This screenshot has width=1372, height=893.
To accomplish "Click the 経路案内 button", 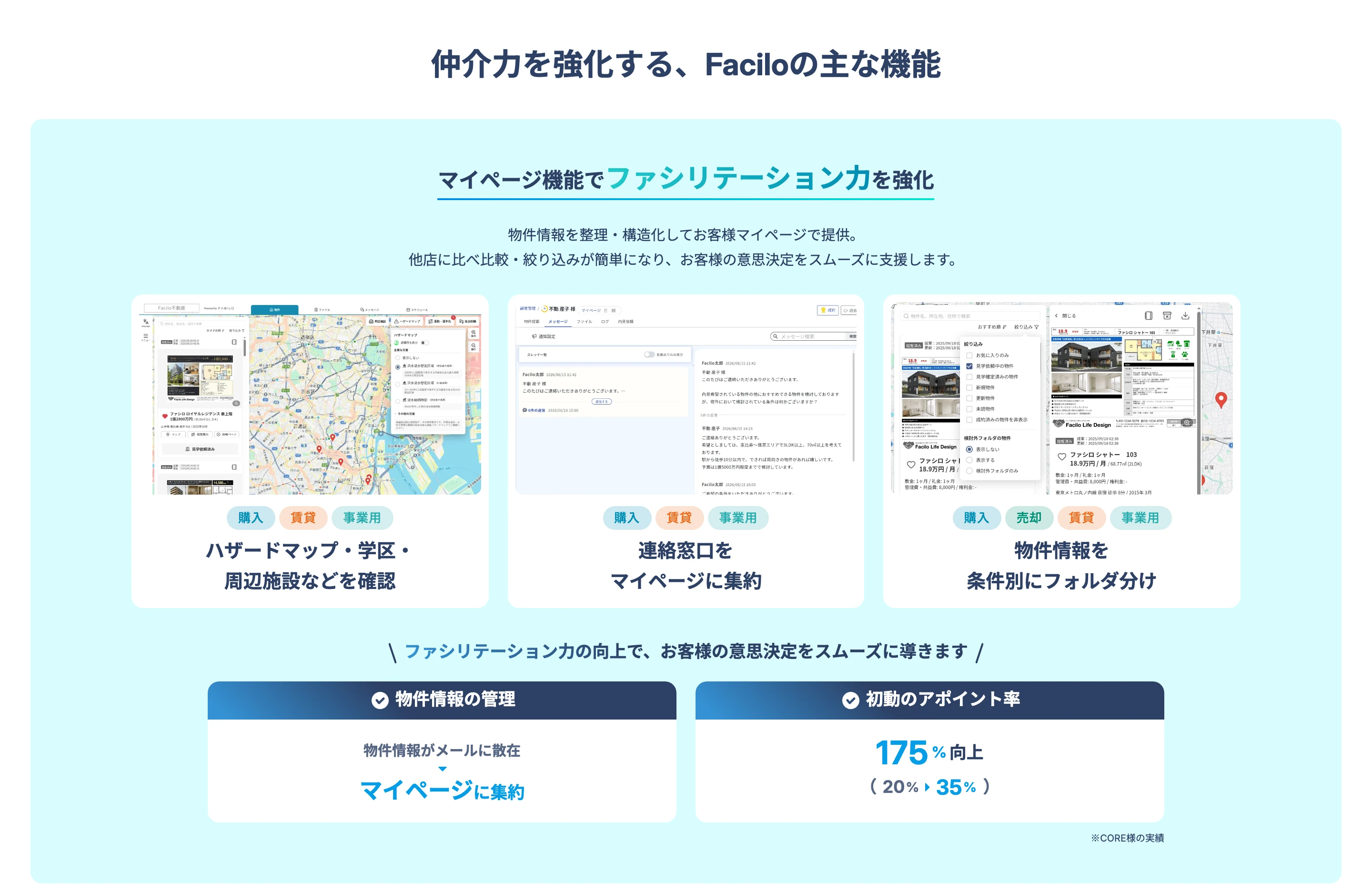I will pos(200,435).
